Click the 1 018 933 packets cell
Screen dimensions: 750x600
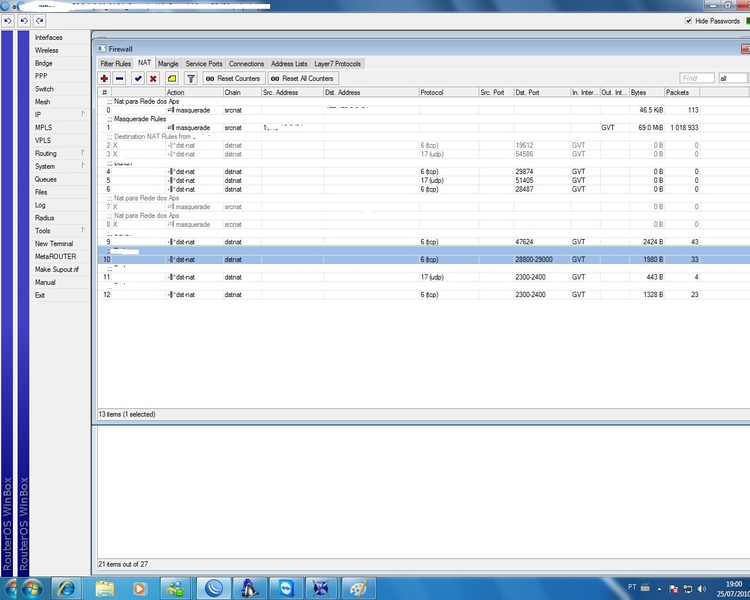pos(684,128)
